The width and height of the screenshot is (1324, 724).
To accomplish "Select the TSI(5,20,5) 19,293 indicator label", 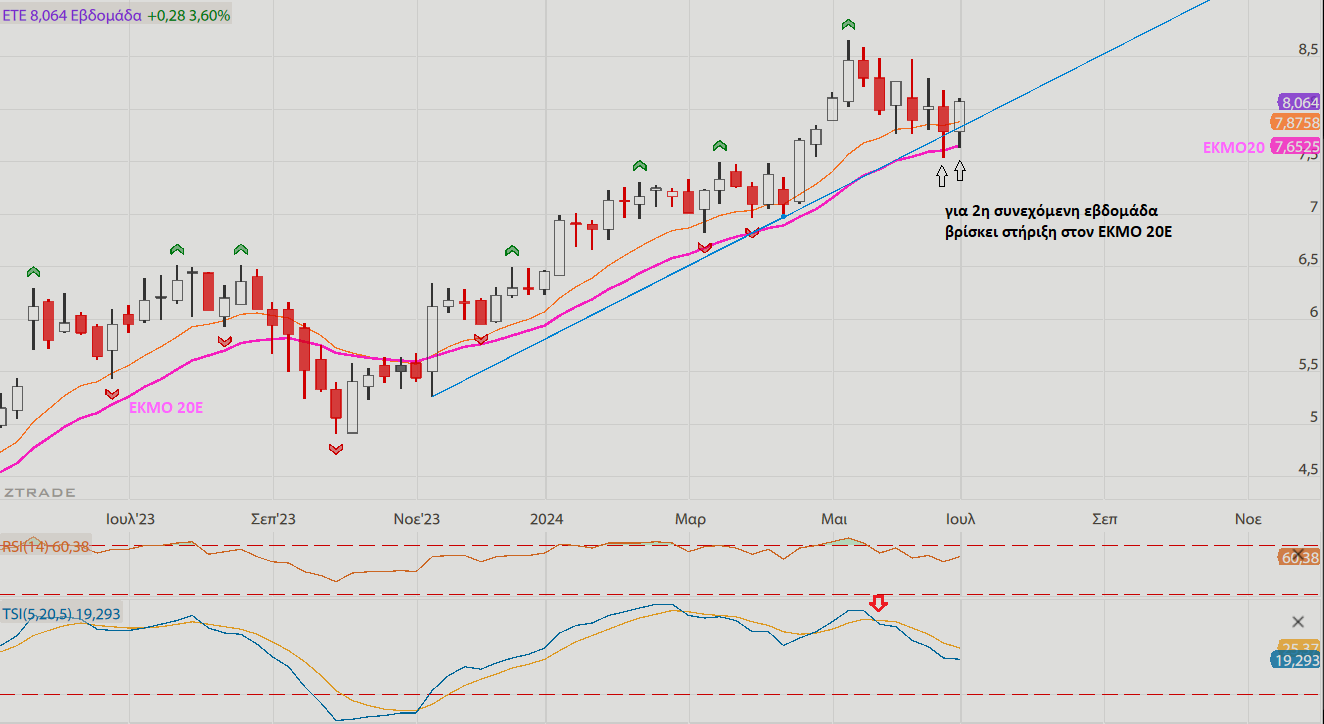I will pos(63,614).
